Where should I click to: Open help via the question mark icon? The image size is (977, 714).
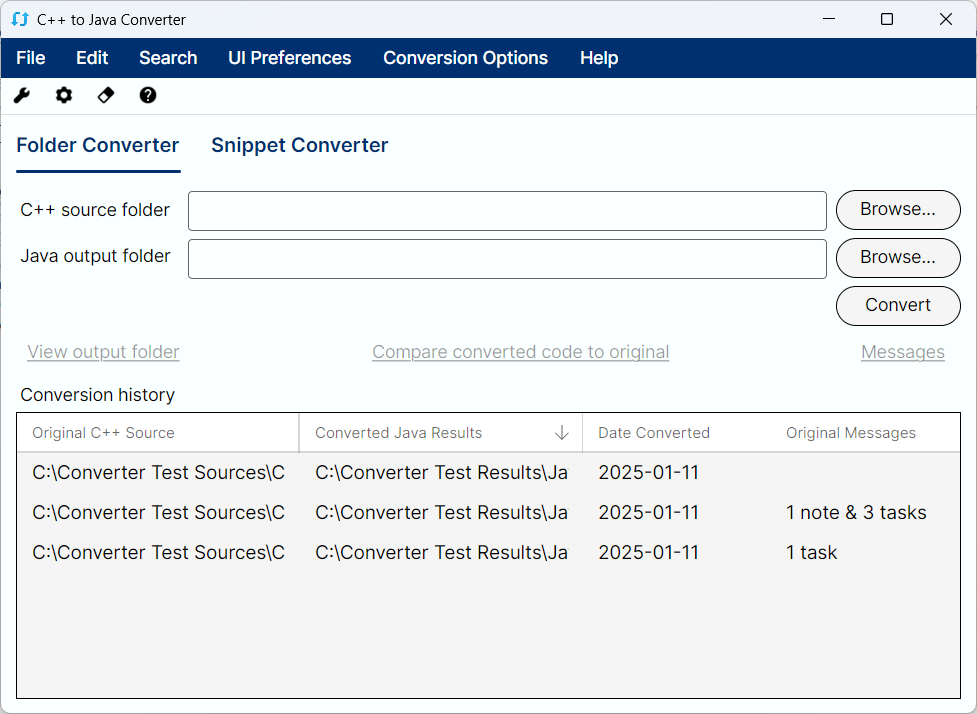point(148,95)
